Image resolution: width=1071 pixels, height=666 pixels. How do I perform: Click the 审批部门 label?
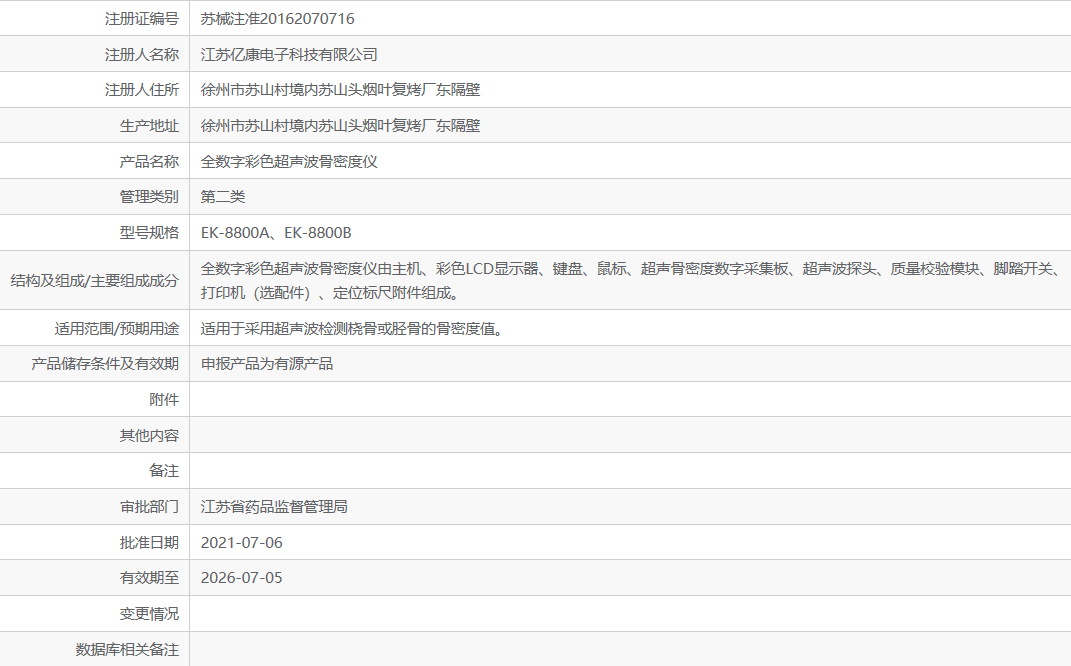149,507
